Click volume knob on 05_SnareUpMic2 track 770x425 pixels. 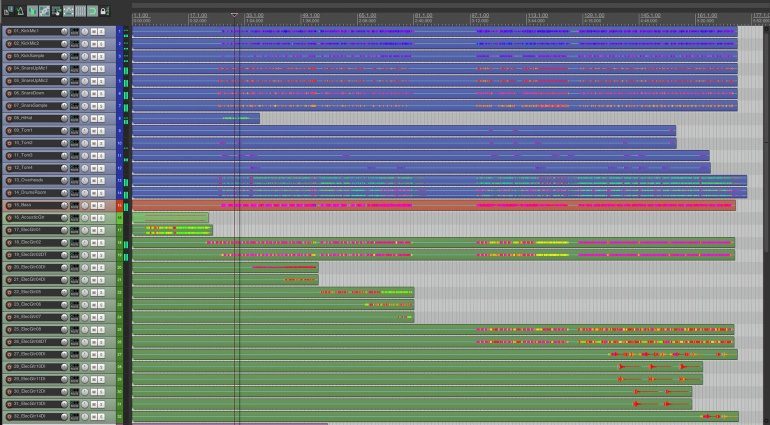click(64, 81)
